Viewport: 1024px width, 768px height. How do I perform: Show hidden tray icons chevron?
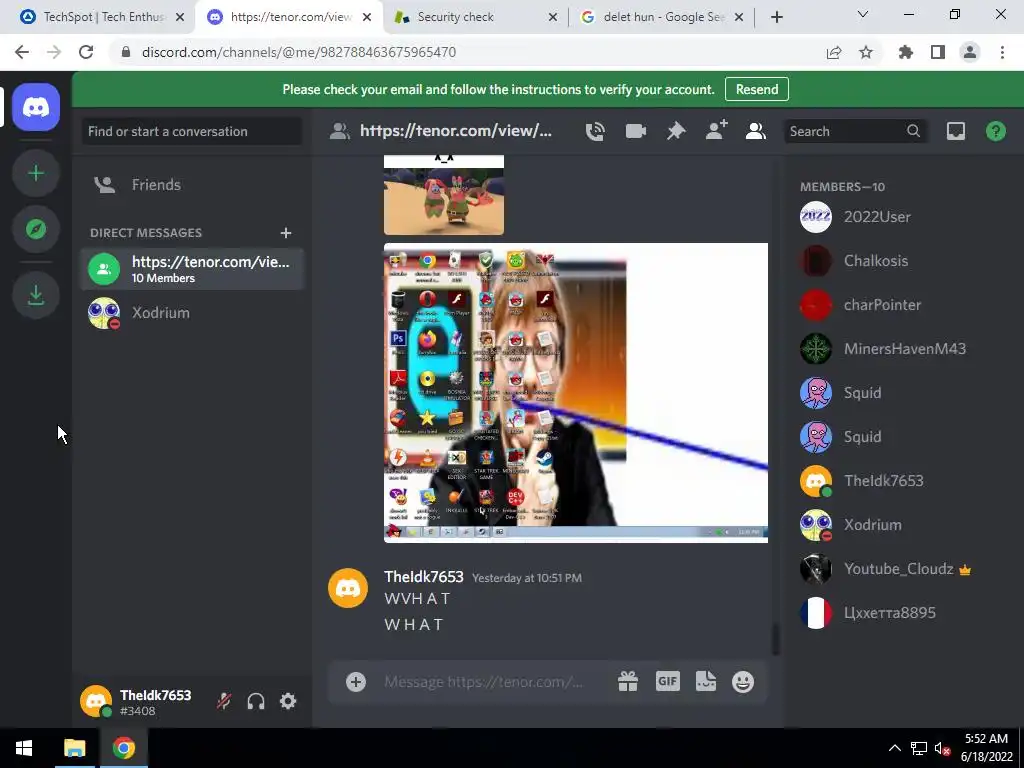pos(895,748)
